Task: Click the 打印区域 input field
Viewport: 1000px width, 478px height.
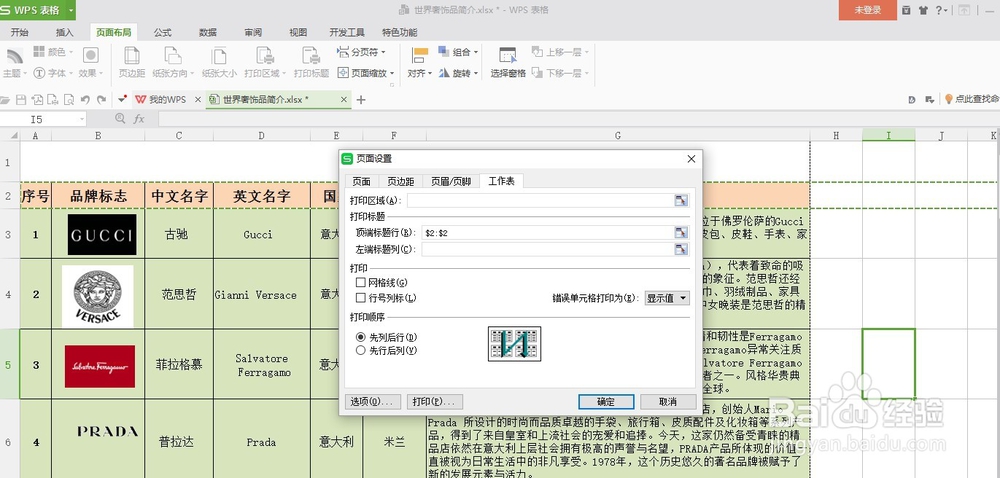Action: [x=540, y=200]
